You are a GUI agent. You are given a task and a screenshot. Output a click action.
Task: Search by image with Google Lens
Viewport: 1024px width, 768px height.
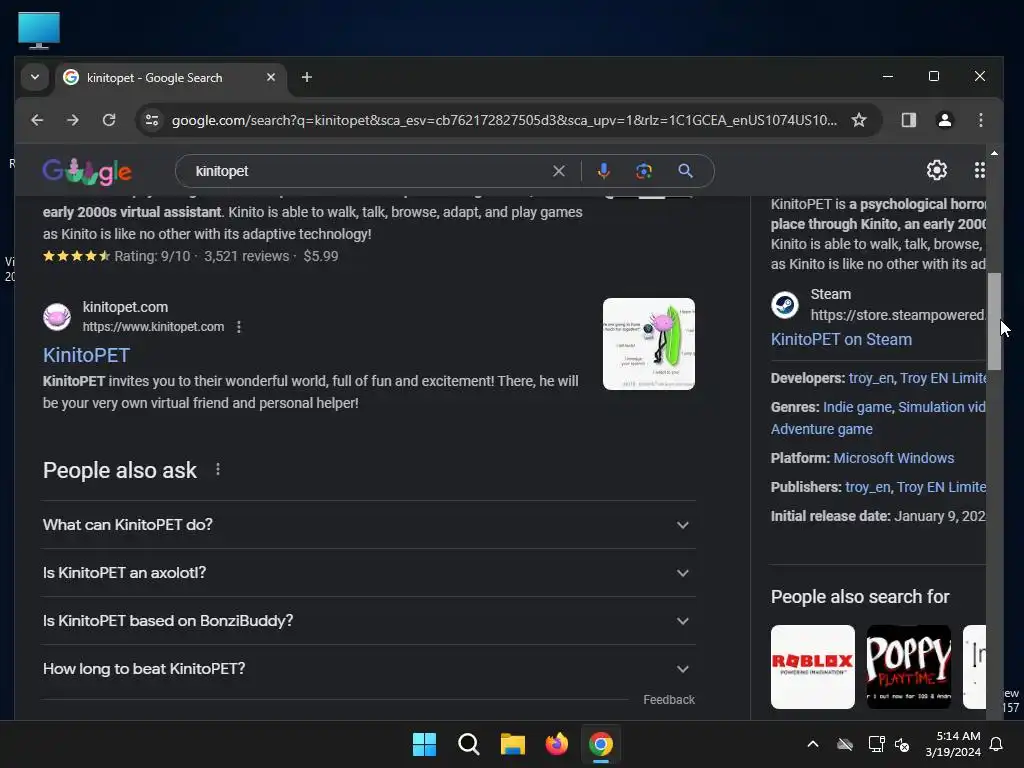pos(644,171)
